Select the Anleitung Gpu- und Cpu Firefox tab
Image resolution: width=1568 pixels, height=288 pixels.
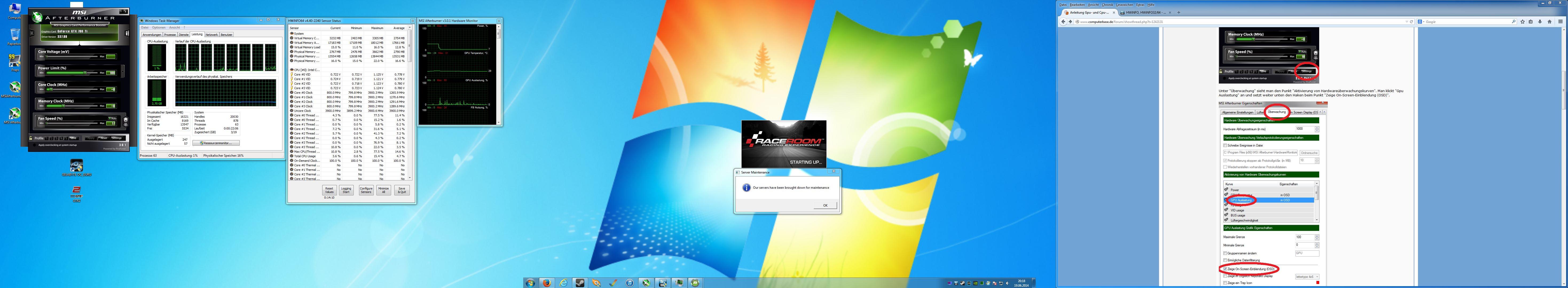(1090, 13)
